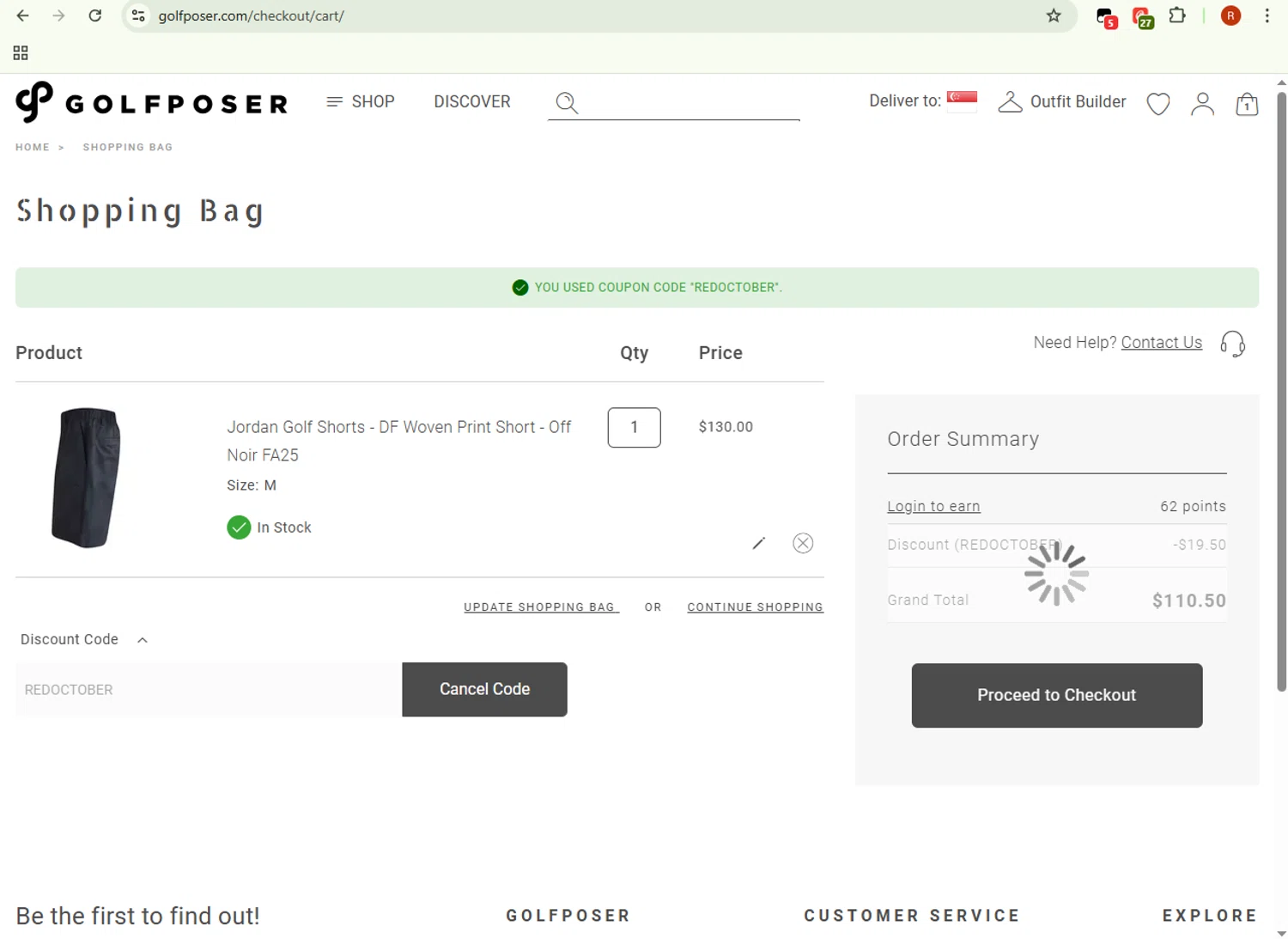1288x939 pixels.
Task: Click the Cancel Code button
Action: pyautogui.click(x=484, y=689)
